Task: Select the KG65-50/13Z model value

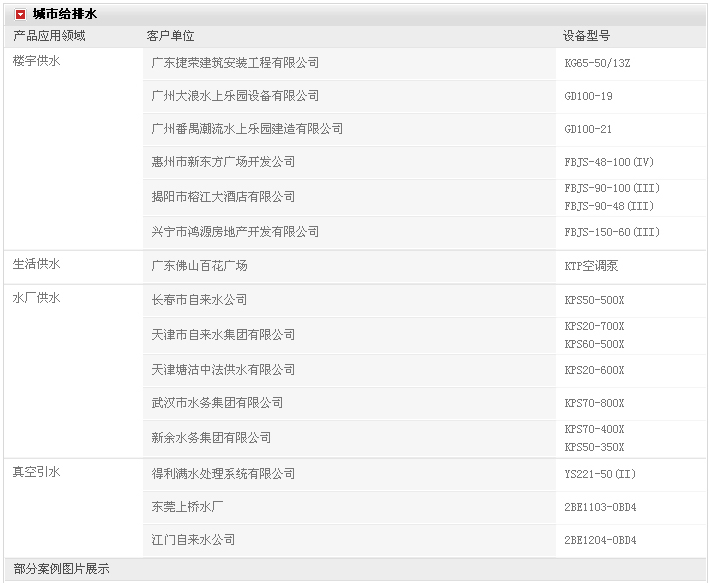Action: [597, 63]
